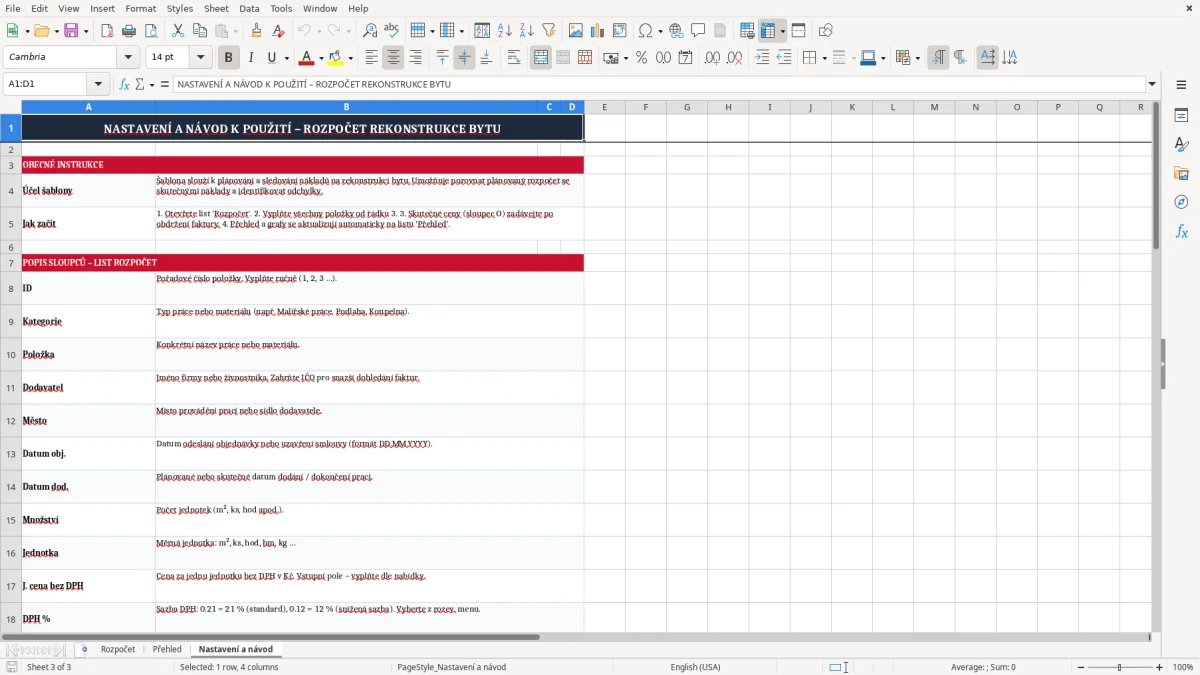Open the Borders dropdown arrow
Image resolution: width=1200 pixels, height=675 pixels.
[x=824, y=58]
